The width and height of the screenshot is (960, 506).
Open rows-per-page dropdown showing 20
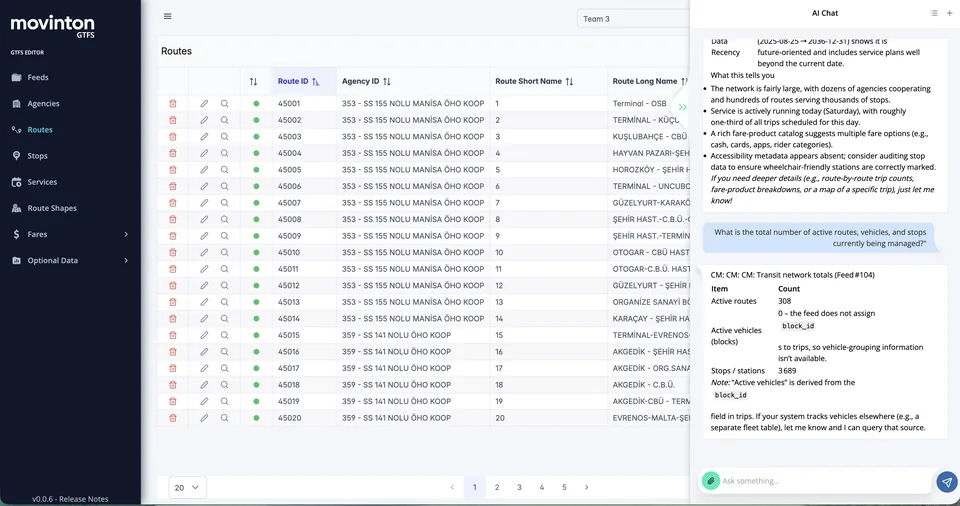click(187, 488)
